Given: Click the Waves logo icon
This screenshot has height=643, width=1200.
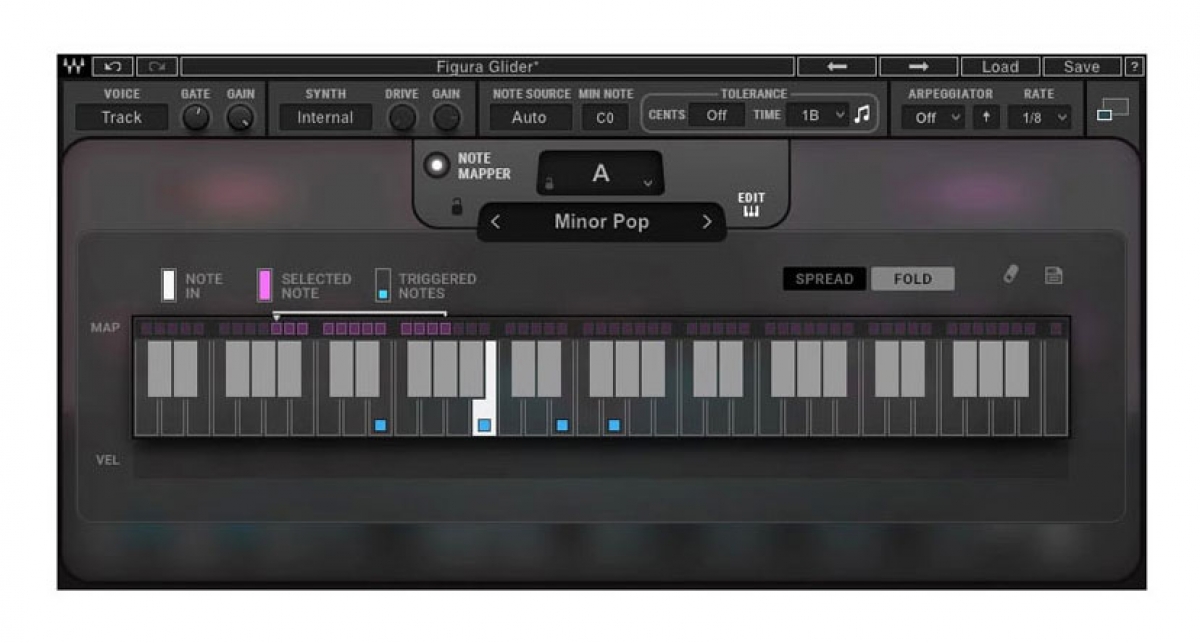Looking at the screenshot, I should (x=74, y=67).
